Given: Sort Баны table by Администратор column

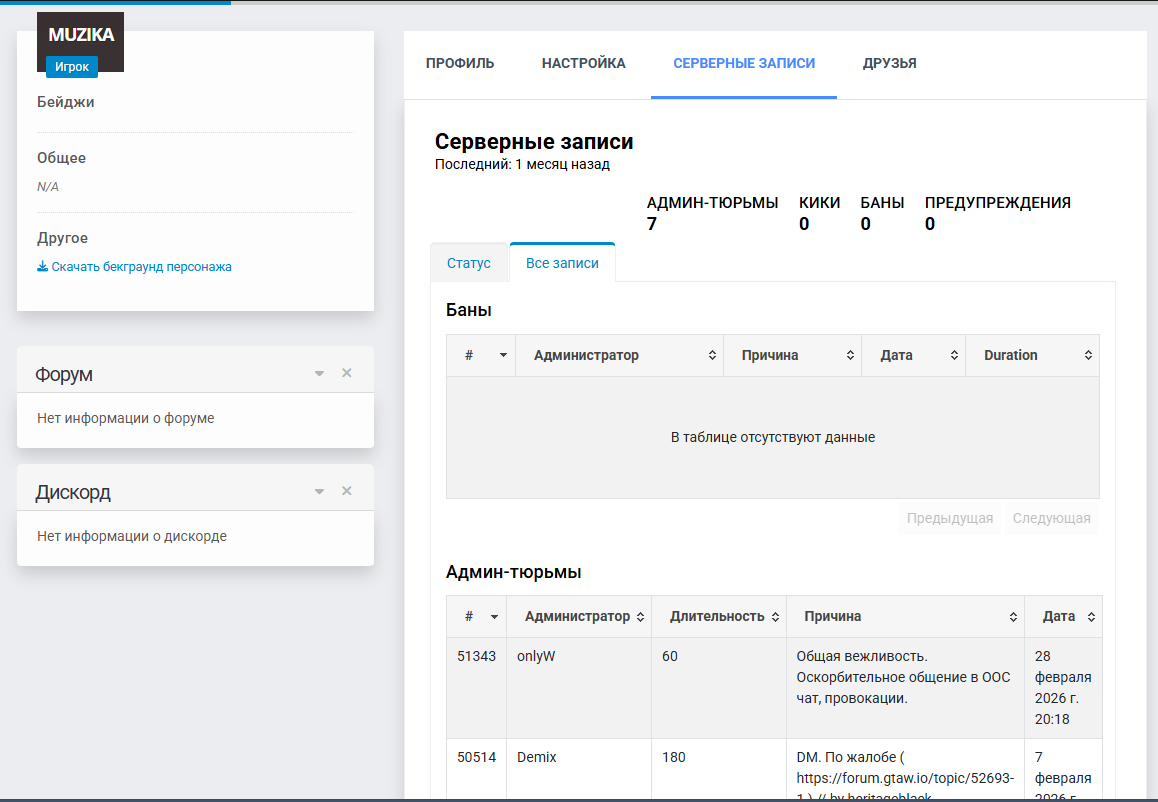Looking at the screenshot, I should coord(619,355).
